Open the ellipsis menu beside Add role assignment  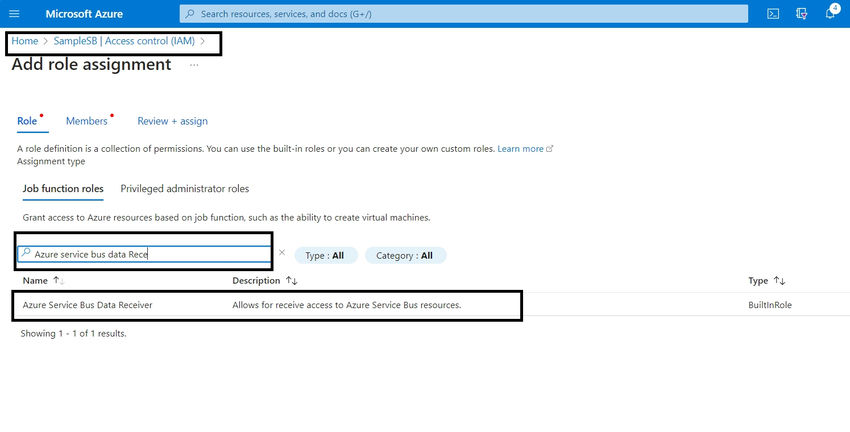click(194, 65)
